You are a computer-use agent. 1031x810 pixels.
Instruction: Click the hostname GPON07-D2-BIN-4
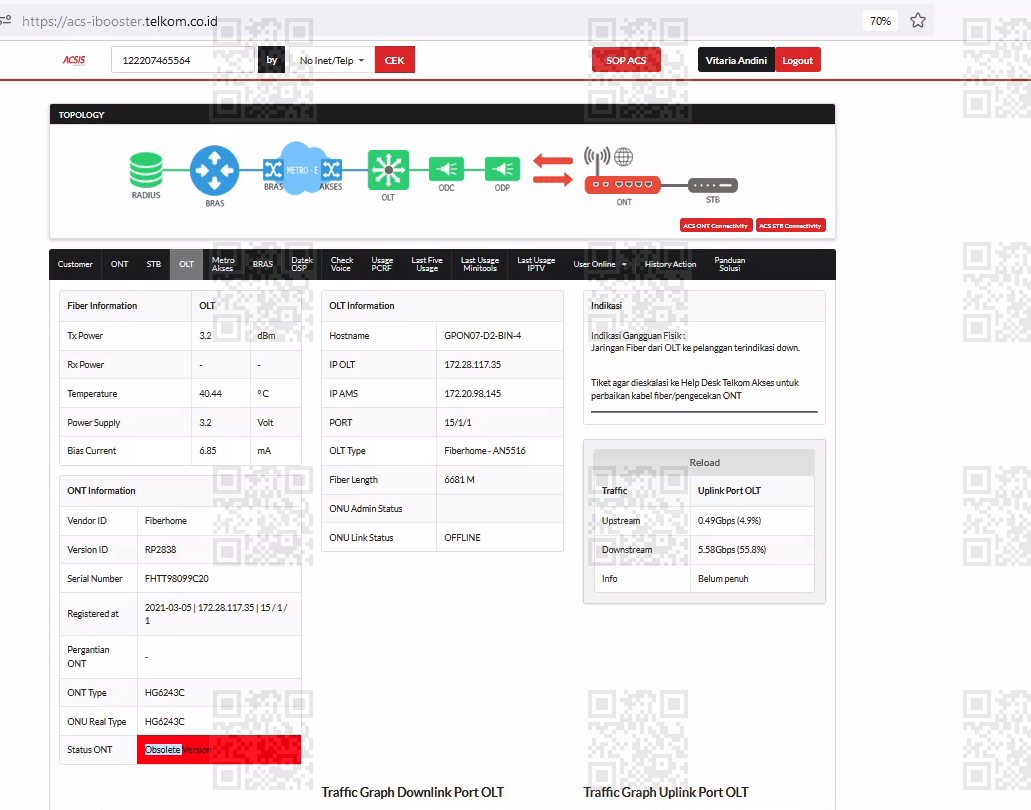(x=483, y=335)
